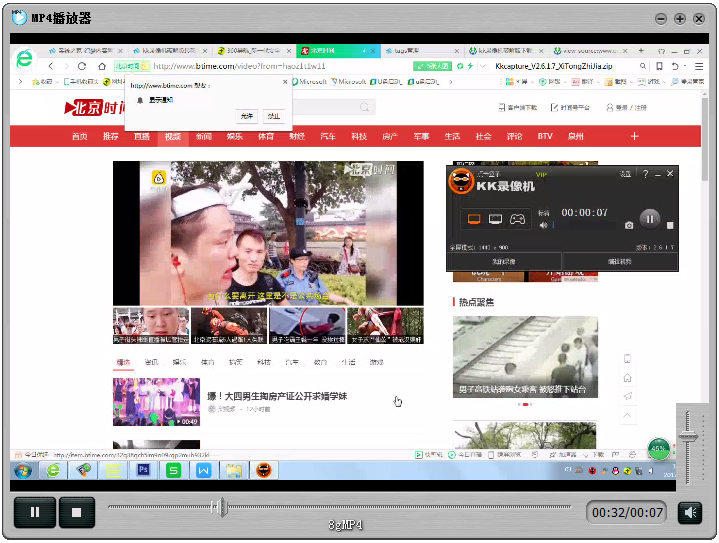719x543 pixels.
Task: Select the full-screen monitor mode in KK recorder
Action: (474, 219)
